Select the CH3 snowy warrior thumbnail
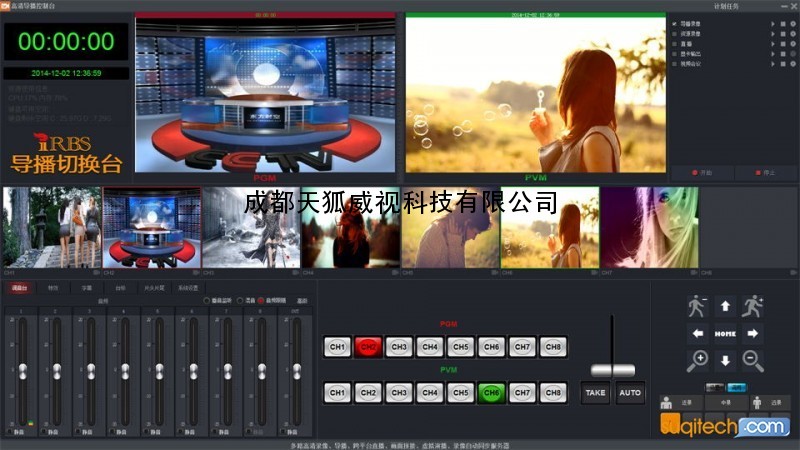The width and height of the screenshot is (800, 450). [x=251, y=228]
